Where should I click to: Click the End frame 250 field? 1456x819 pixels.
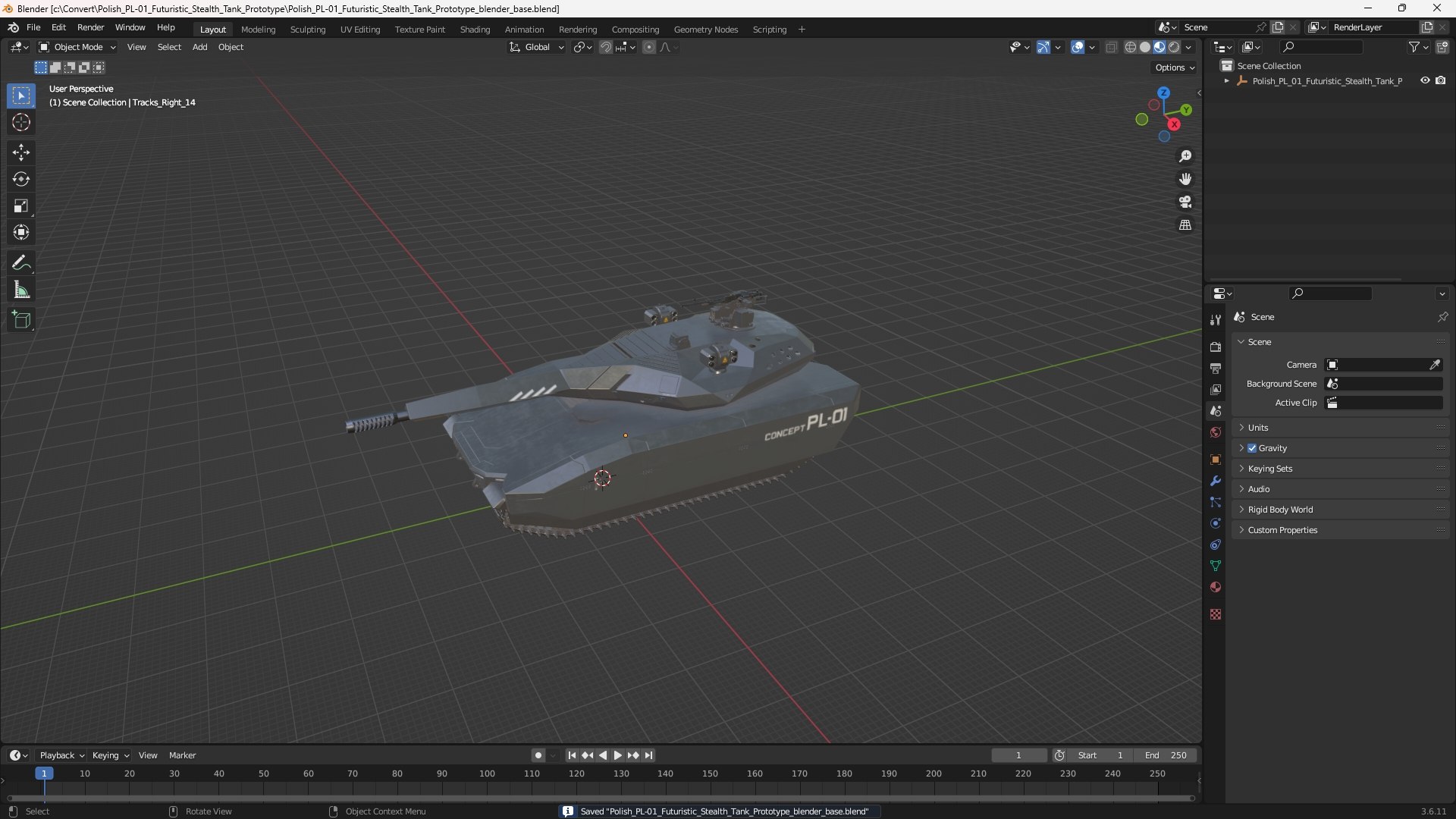click(x=1166, y=755)
